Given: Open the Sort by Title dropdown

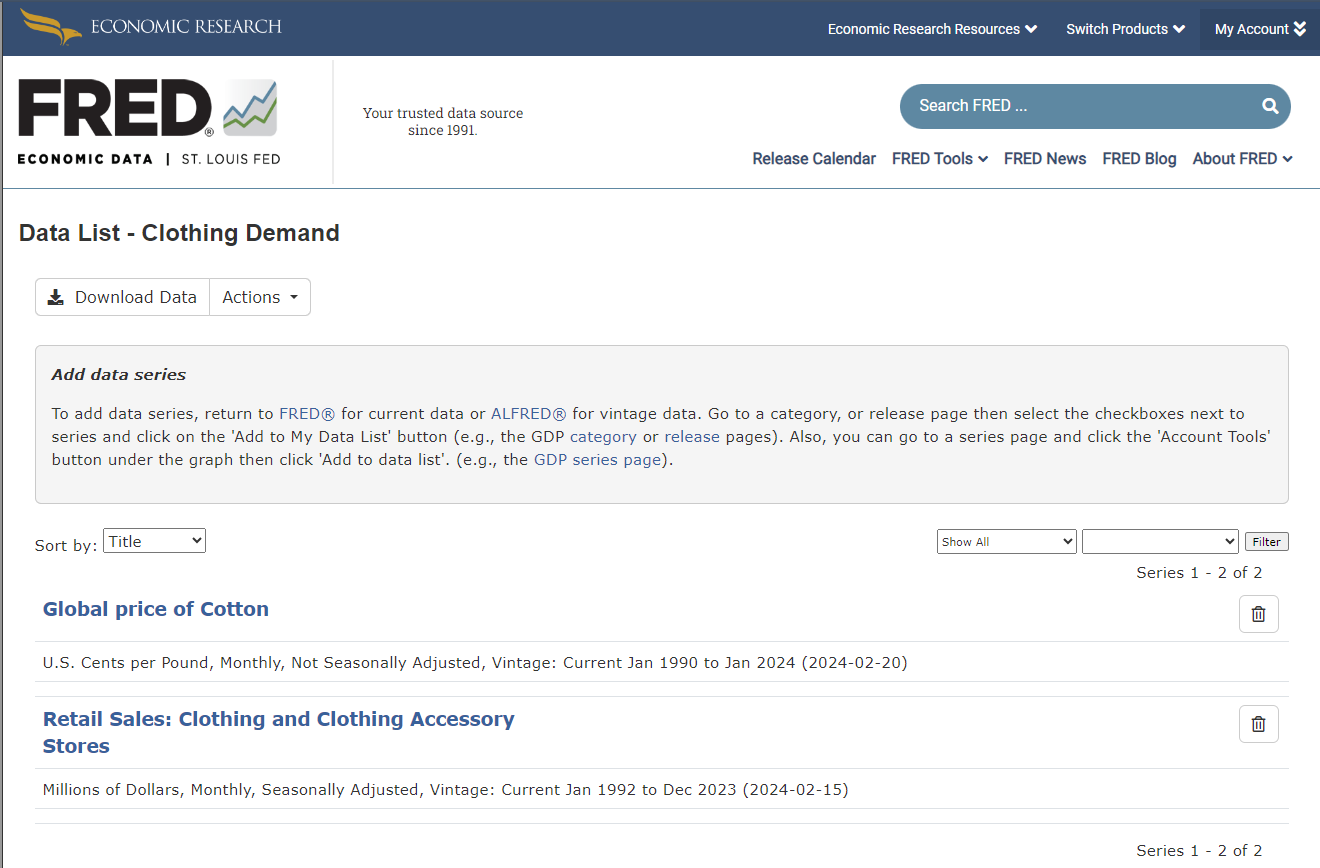Looking at the screenshot, I should coord(154,541).
